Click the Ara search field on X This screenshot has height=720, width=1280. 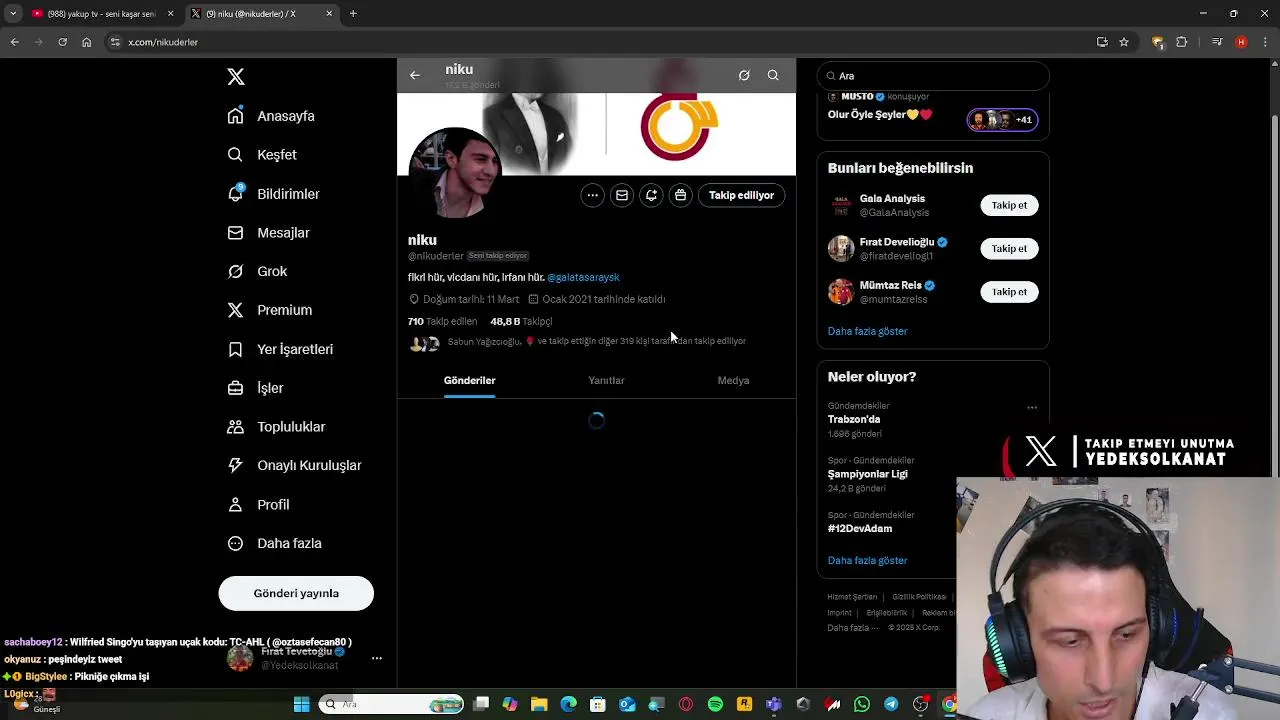933,76
